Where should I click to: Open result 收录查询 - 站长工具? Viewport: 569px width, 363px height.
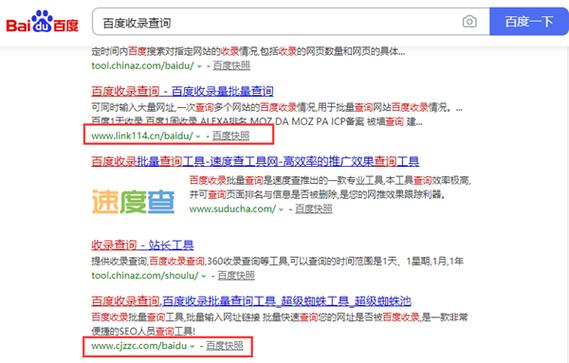pos(142,245)
